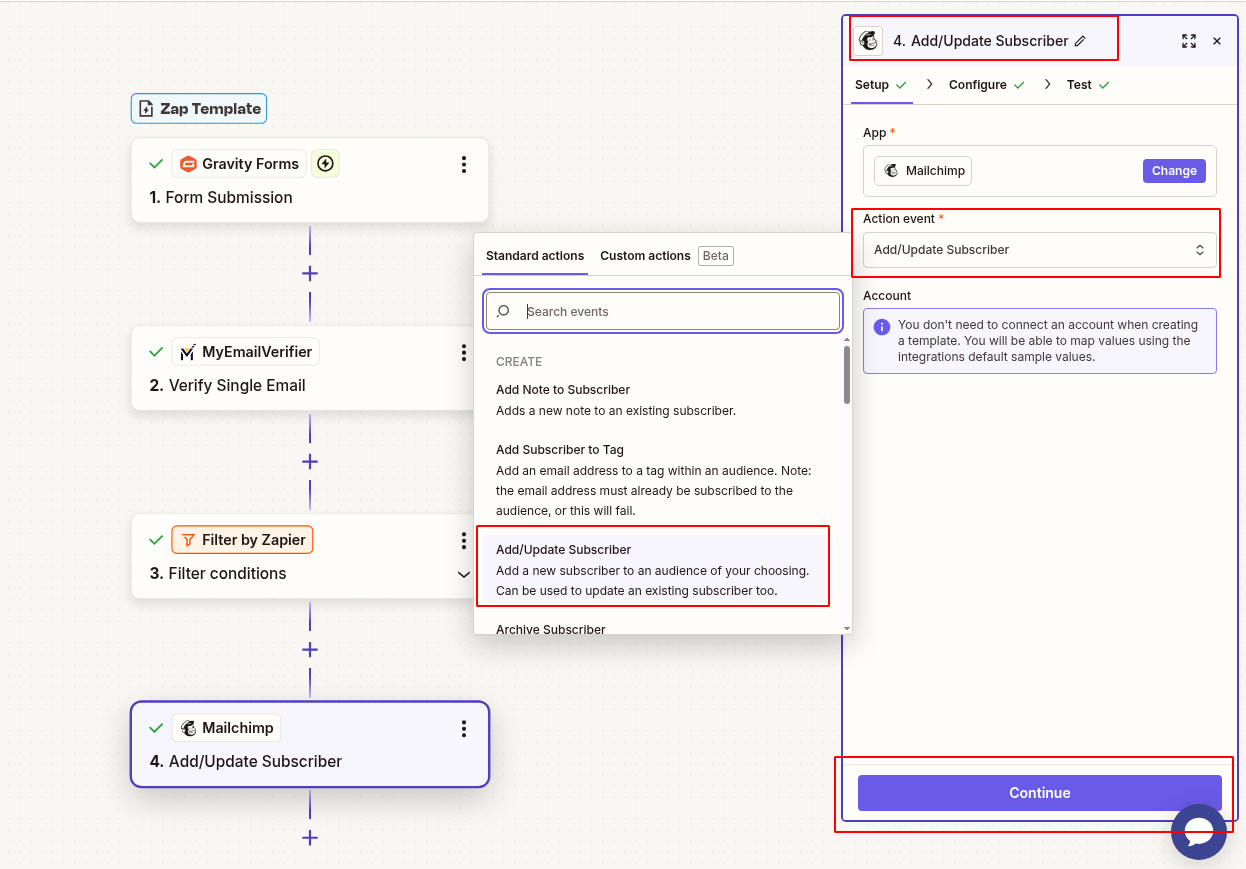
Task: Click the MyEmailVerifier app icon in step 2
Action: pos(187,351)
